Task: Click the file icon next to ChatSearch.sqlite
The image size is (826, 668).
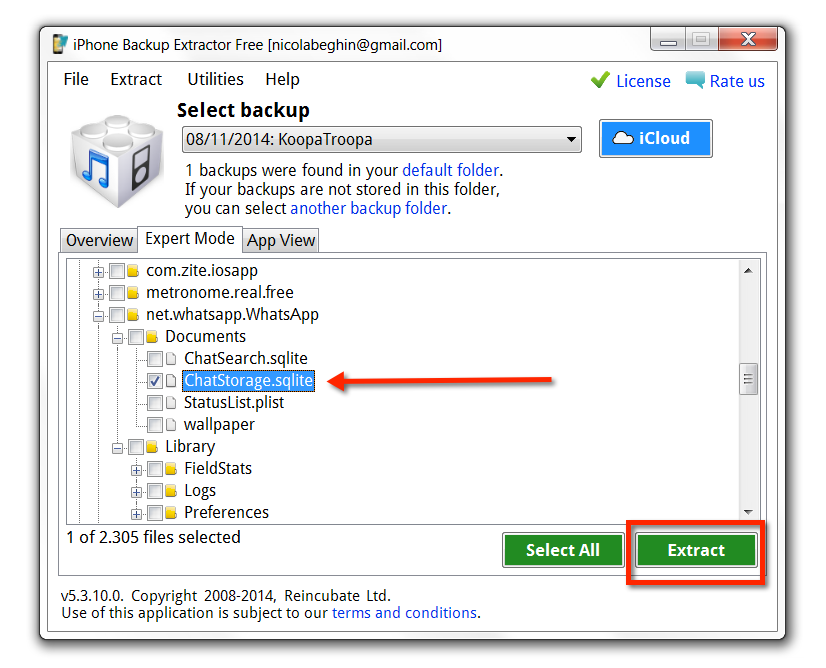Action: [x=171, y=359]
